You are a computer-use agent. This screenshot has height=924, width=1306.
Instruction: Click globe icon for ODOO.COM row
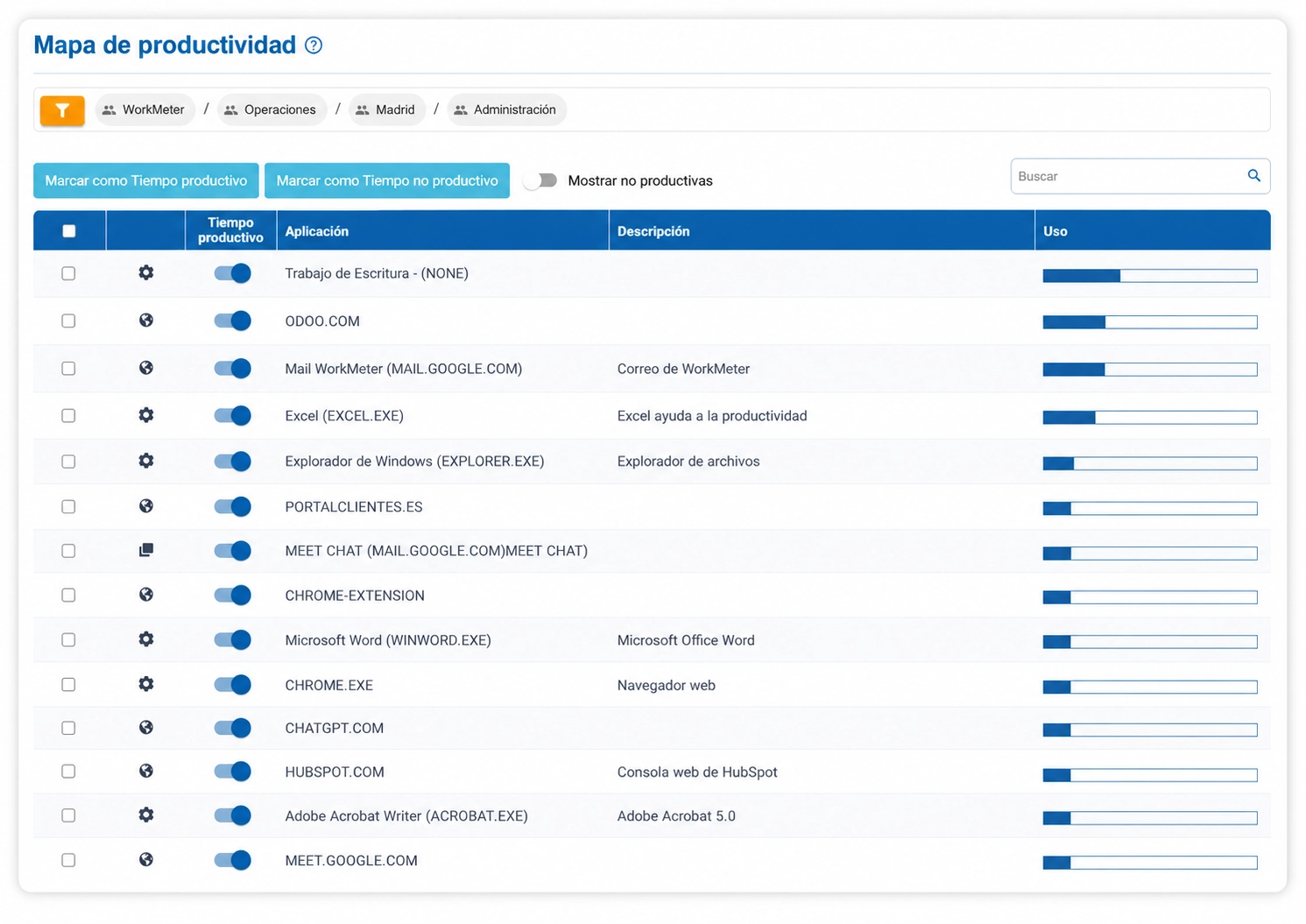pos(146,321)
